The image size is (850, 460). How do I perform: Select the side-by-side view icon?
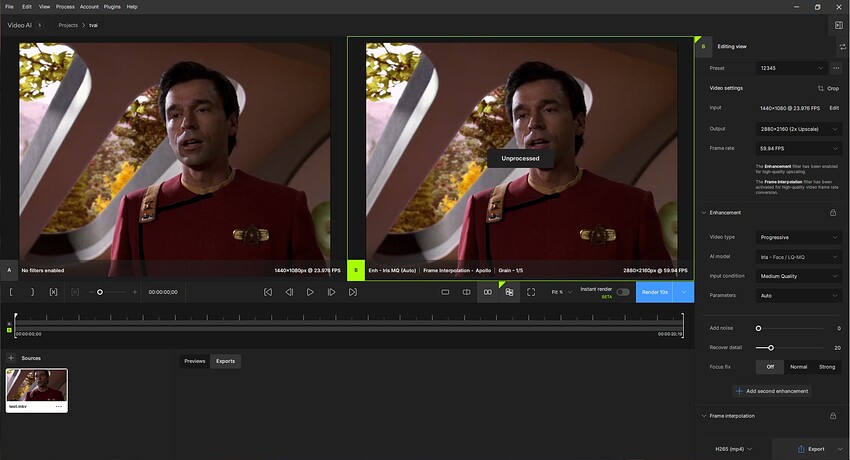488,292
